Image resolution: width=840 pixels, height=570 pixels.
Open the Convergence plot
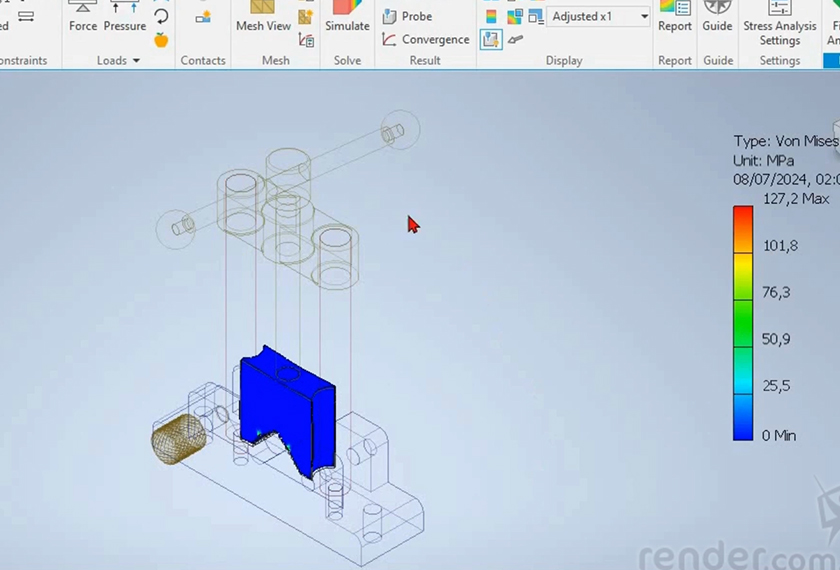point(426,39)
